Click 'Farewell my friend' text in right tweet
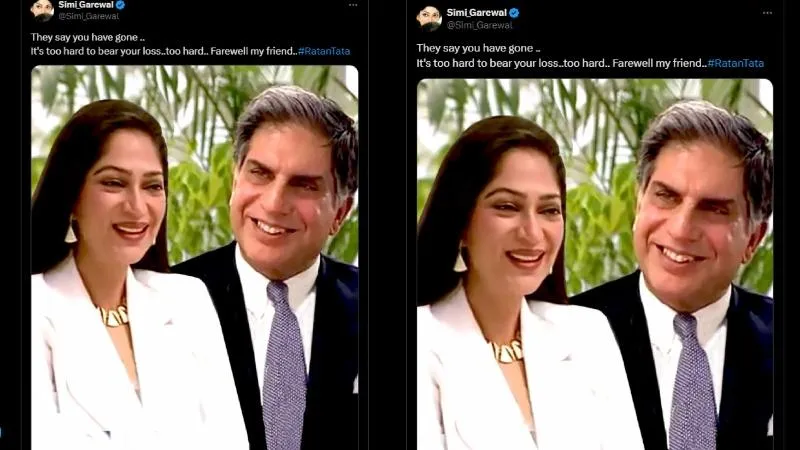Image resolution: width=800 pixels, height=450 pixels. click(x=658, y=63)
